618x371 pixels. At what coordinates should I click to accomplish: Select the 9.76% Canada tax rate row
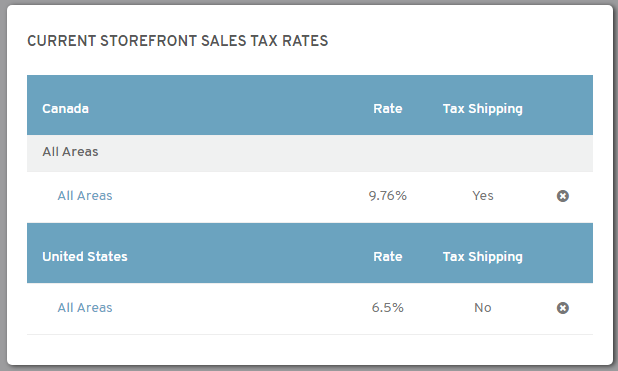pyautogui.click(x=310, y=197)
